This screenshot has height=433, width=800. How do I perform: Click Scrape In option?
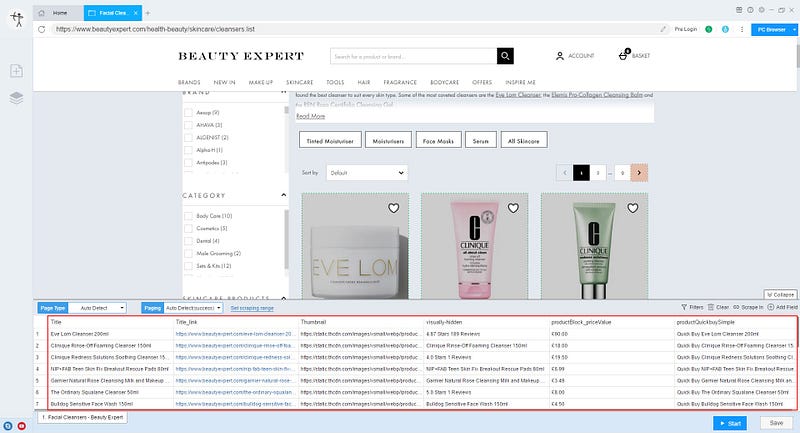tap(748, 308)
